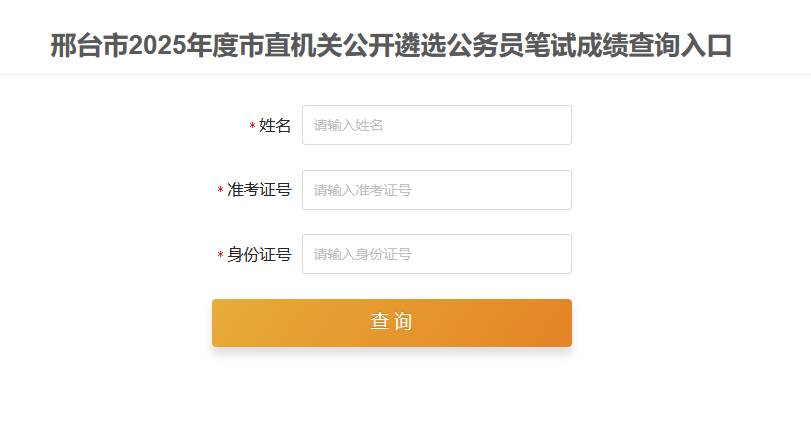Click placeholder text 请输入准考证号
This screenshot has width=811, height=448.
[362, 190]
